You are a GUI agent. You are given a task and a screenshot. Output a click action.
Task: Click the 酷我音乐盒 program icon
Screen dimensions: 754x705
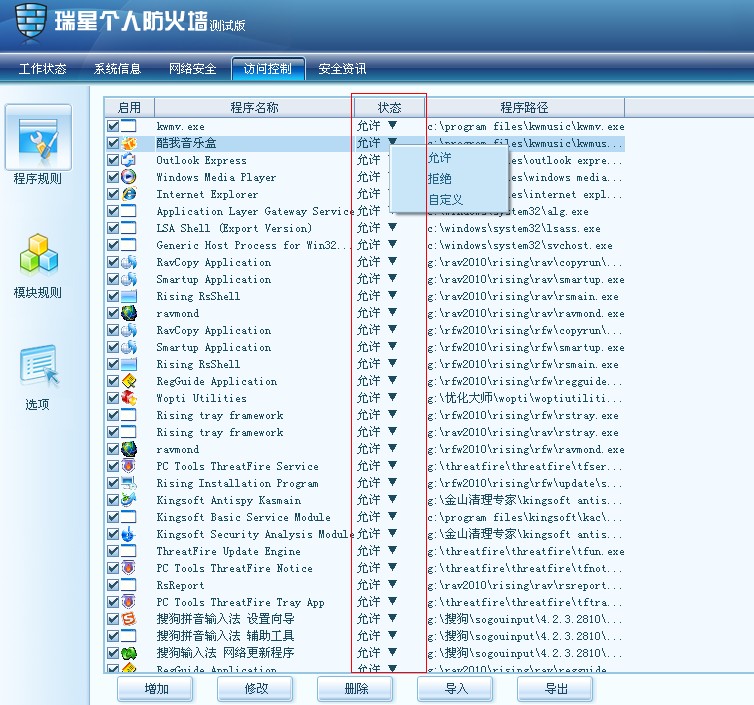pyautogui.click(x=128, y=143)
